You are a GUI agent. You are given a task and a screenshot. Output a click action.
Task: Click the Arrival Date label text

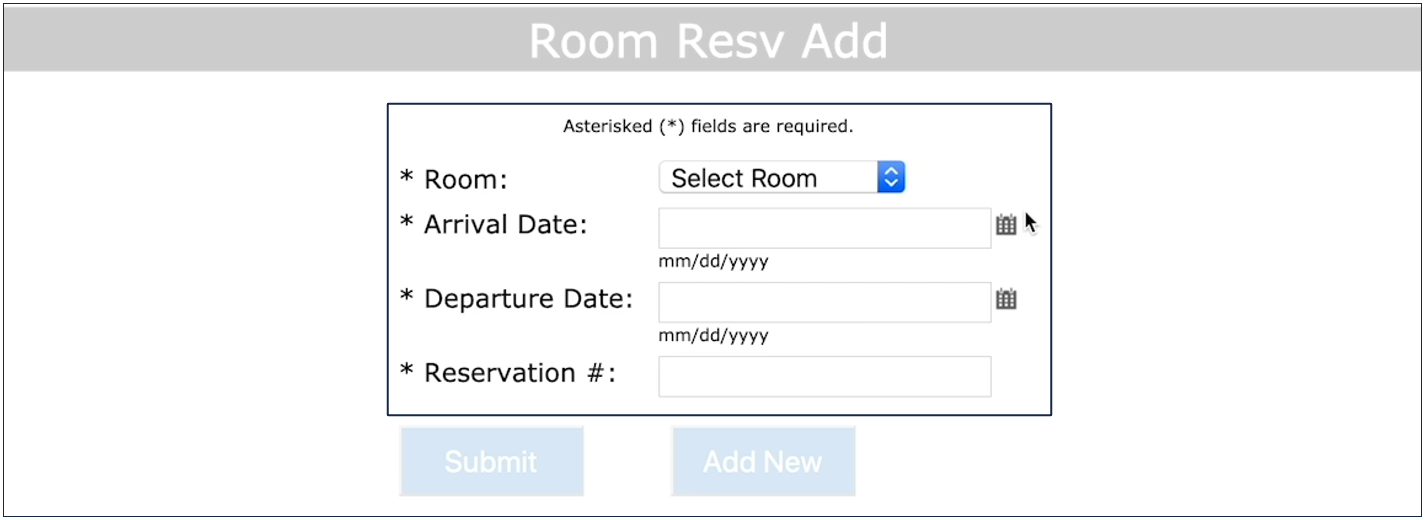[505, 225]
